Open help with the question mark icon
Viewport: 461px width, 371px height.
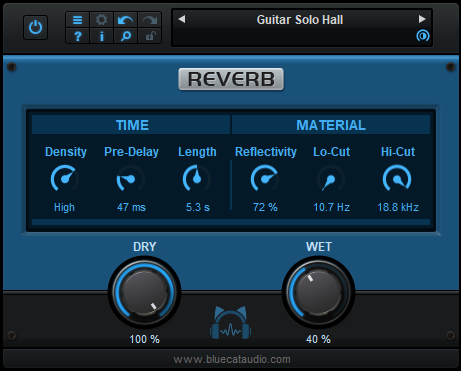[77, 36]
